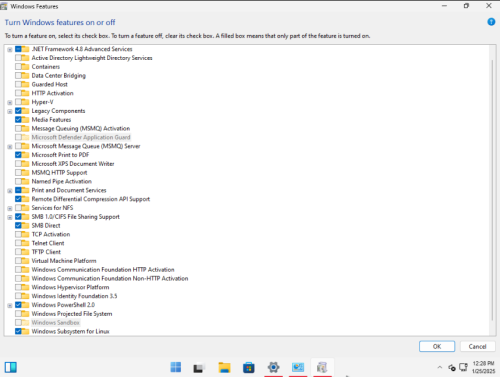Open the help icon in Windows Features

[x=491, y=22]
